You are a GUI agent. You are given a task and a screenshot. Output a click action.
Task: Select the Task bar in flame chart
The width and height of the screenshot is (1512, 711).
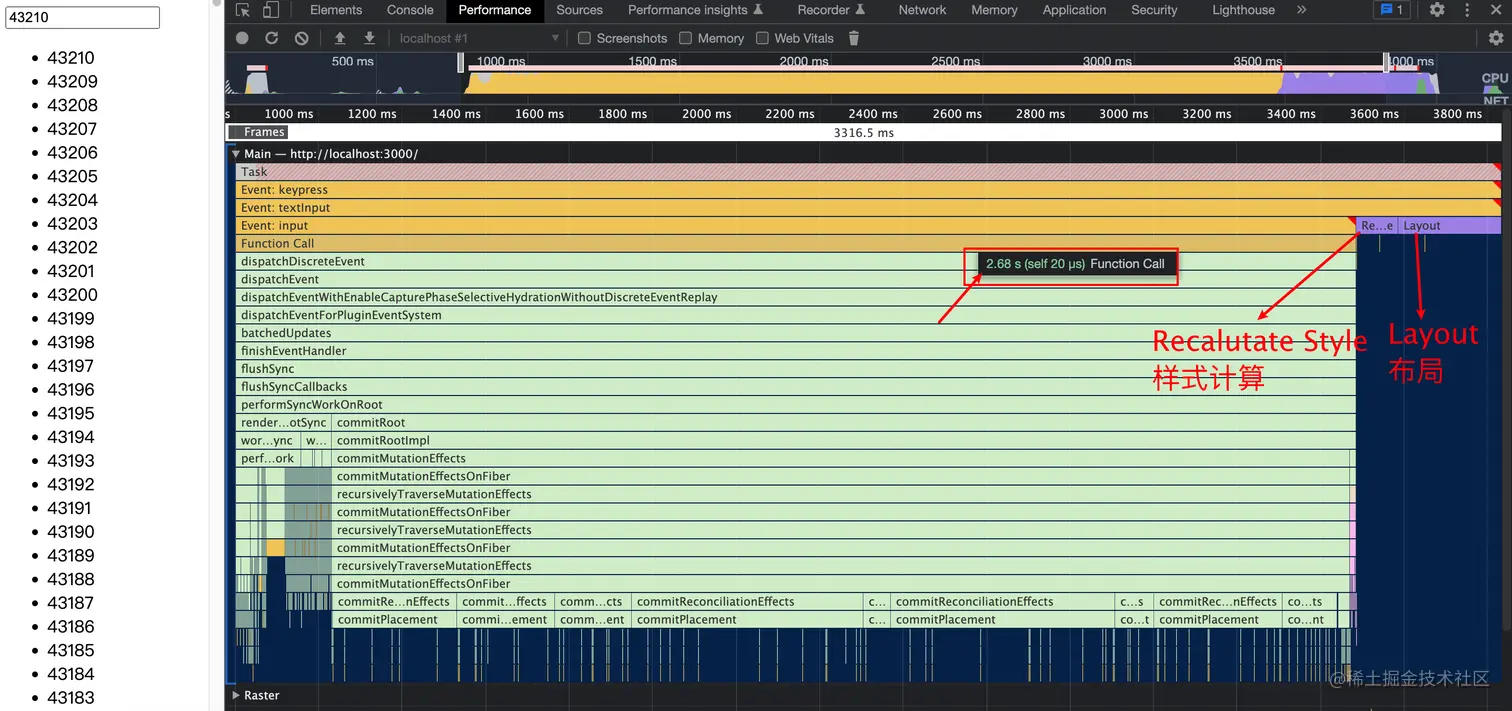869,172
